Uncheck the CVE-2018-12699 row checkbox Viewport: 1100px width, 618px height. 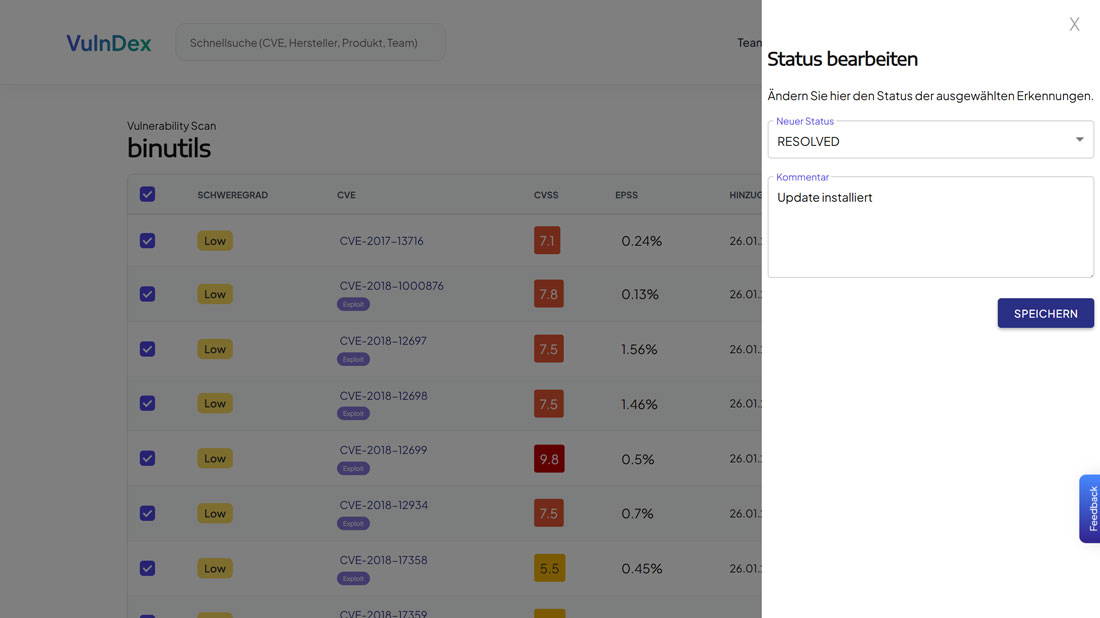(x=147, y=458)
